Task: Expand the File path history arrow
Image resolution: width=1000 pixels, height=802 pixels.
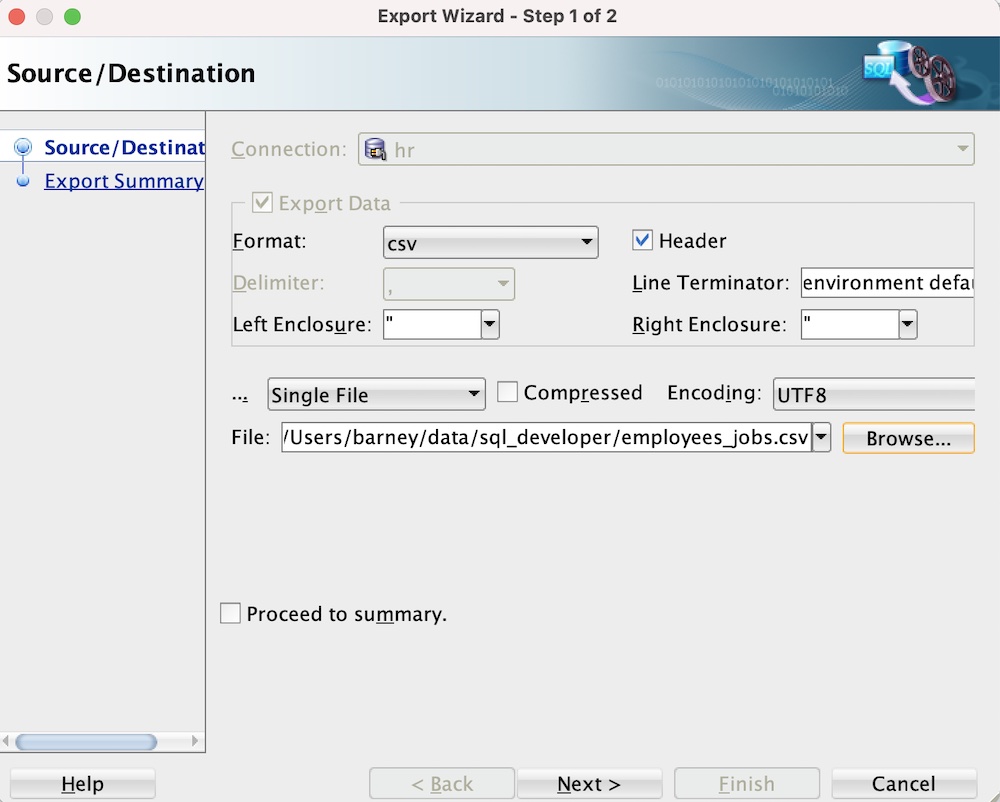Action: tap(821, 437)
